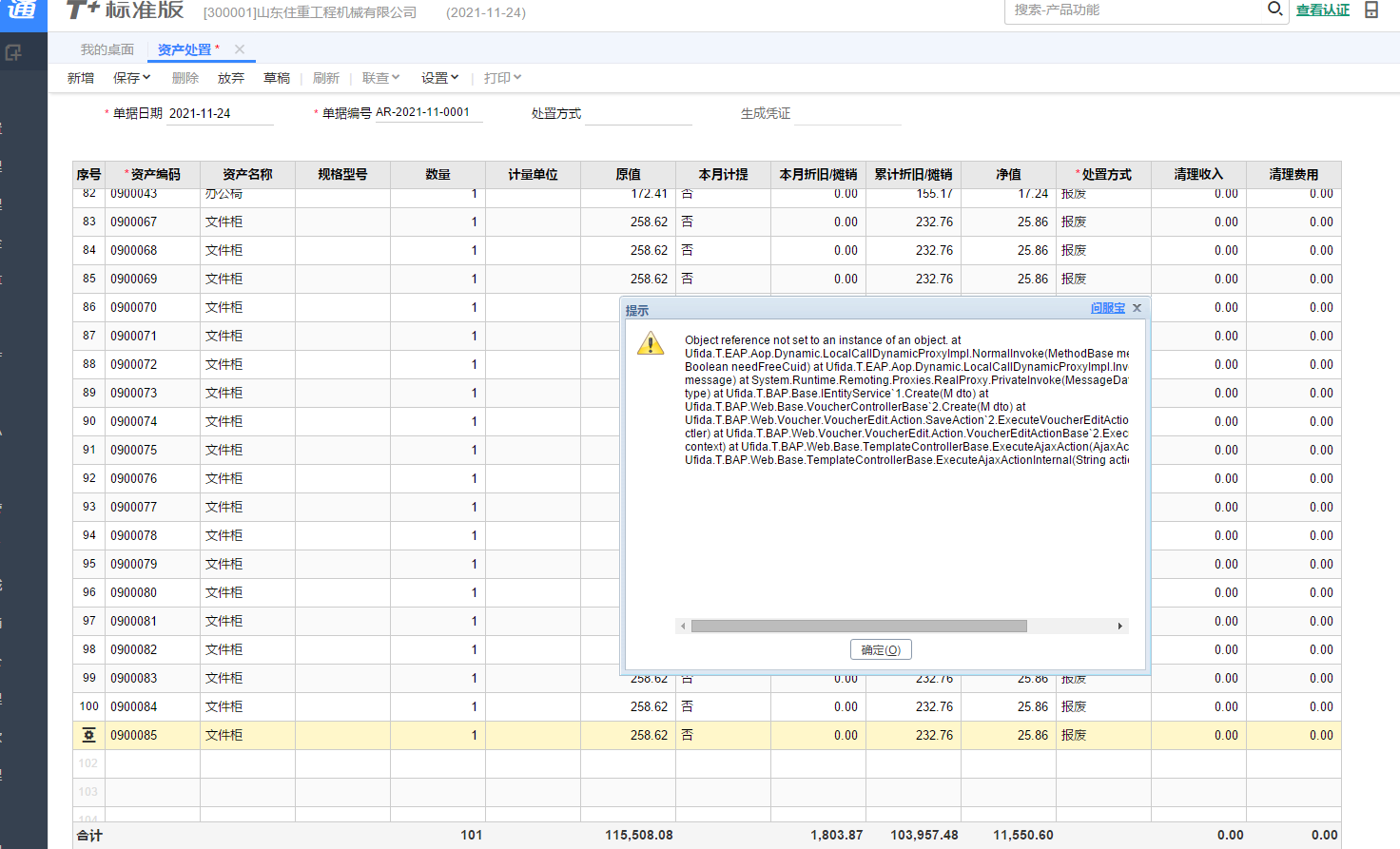This screenshot has width=1400, height=849.
Task: Click row number 100
Action: (88, 706)
